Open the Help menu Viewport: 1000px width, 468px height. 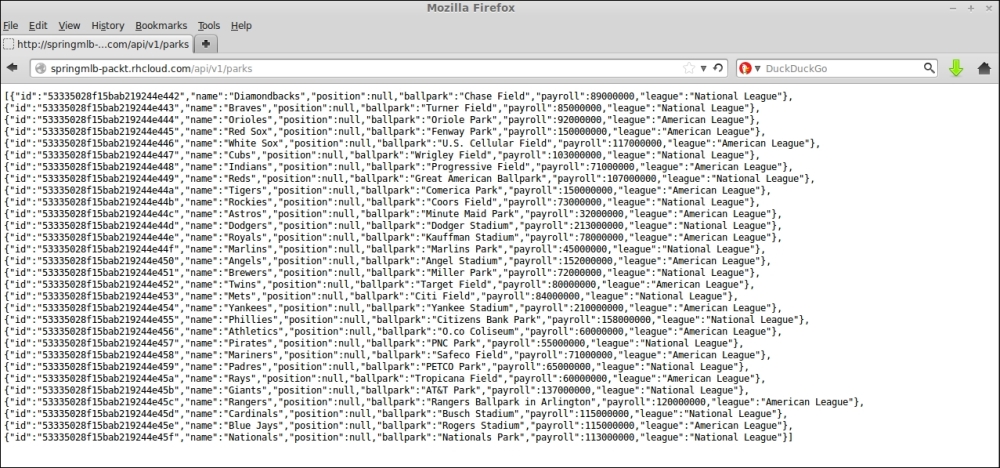click(x=241, y=26)
